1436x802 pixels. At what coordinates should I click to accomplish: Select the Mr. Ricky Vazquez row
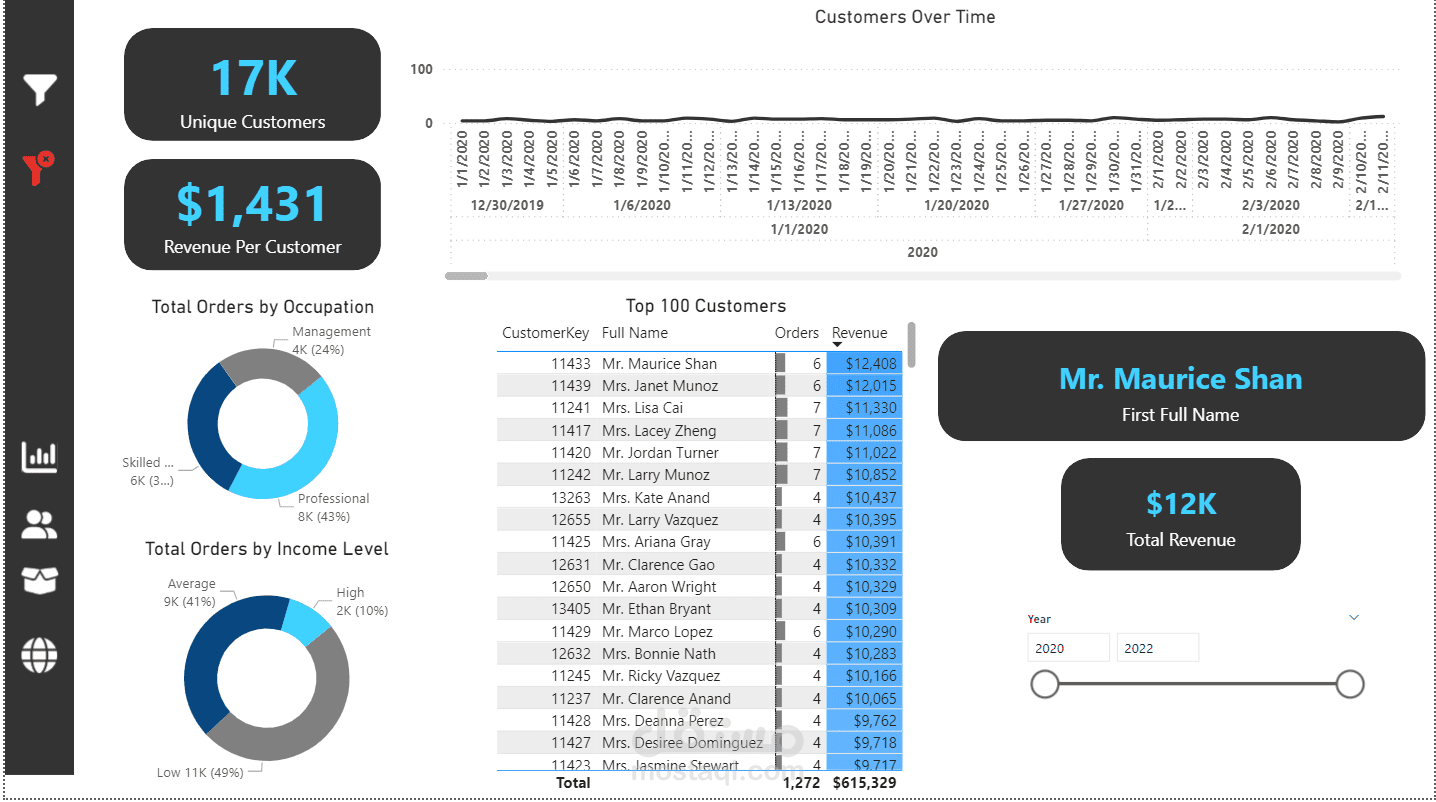coord(699,675)
